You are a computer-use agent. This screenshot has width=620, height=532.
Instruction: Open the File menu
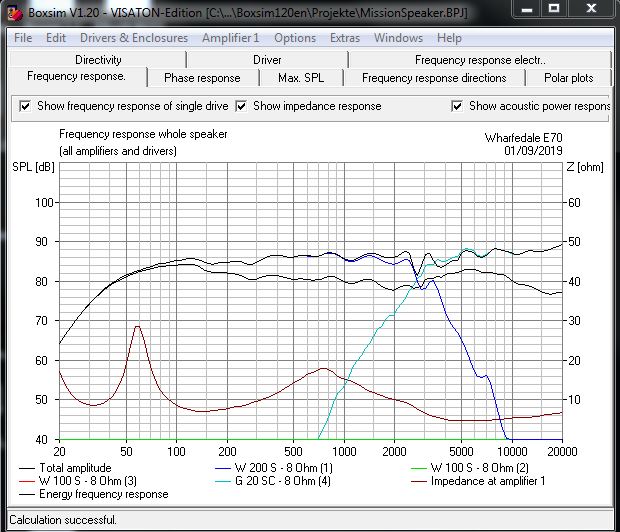pyautogui.click(x=23, y=38)
